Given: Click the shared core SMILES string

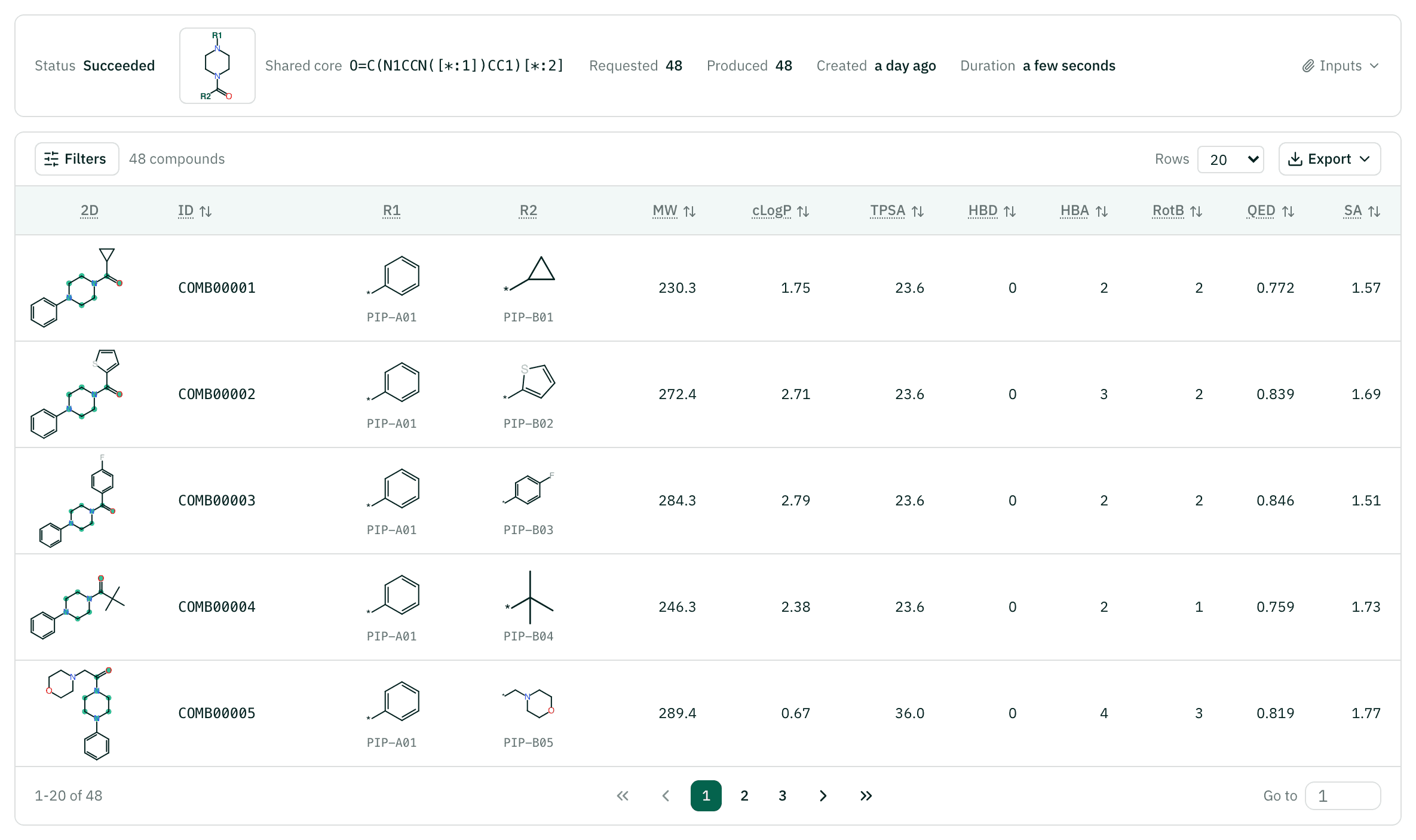Looking at the screenshot, I should (456, 66).
